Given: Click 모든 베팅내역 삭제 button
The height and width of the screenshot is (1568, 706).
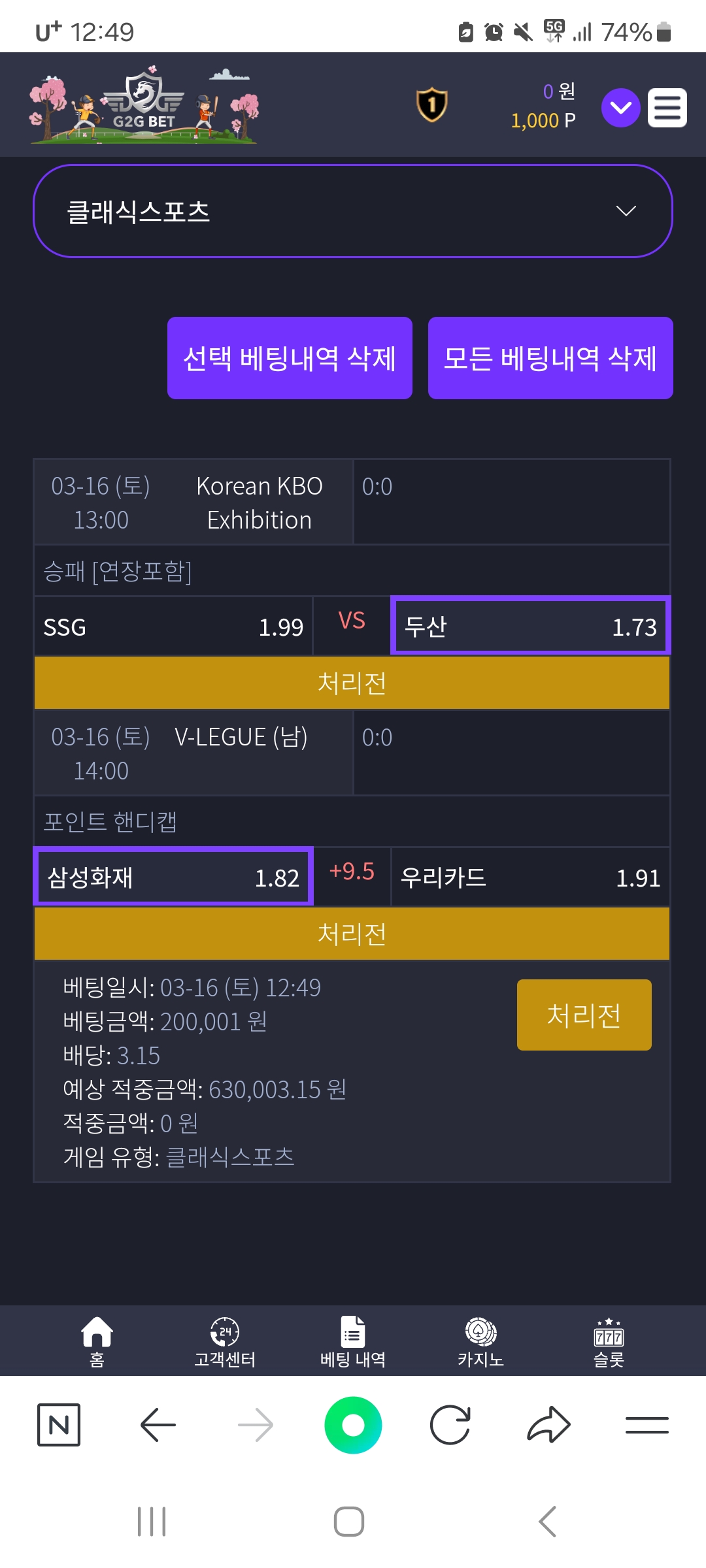Looking at the screenshot, I should pyautogui.click(x=550, y=358).
